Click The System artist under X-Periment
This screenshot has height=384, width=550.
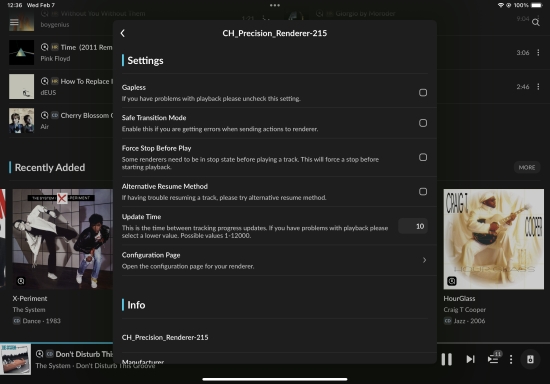[29, 310]
